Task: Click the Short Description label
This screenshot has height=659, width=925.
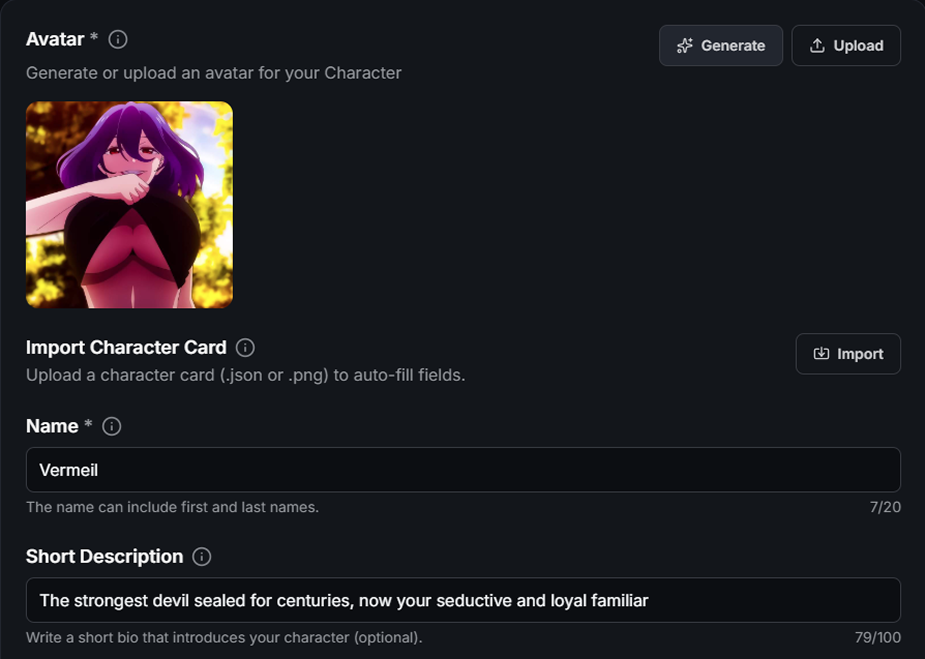Action: click(104, 556)
